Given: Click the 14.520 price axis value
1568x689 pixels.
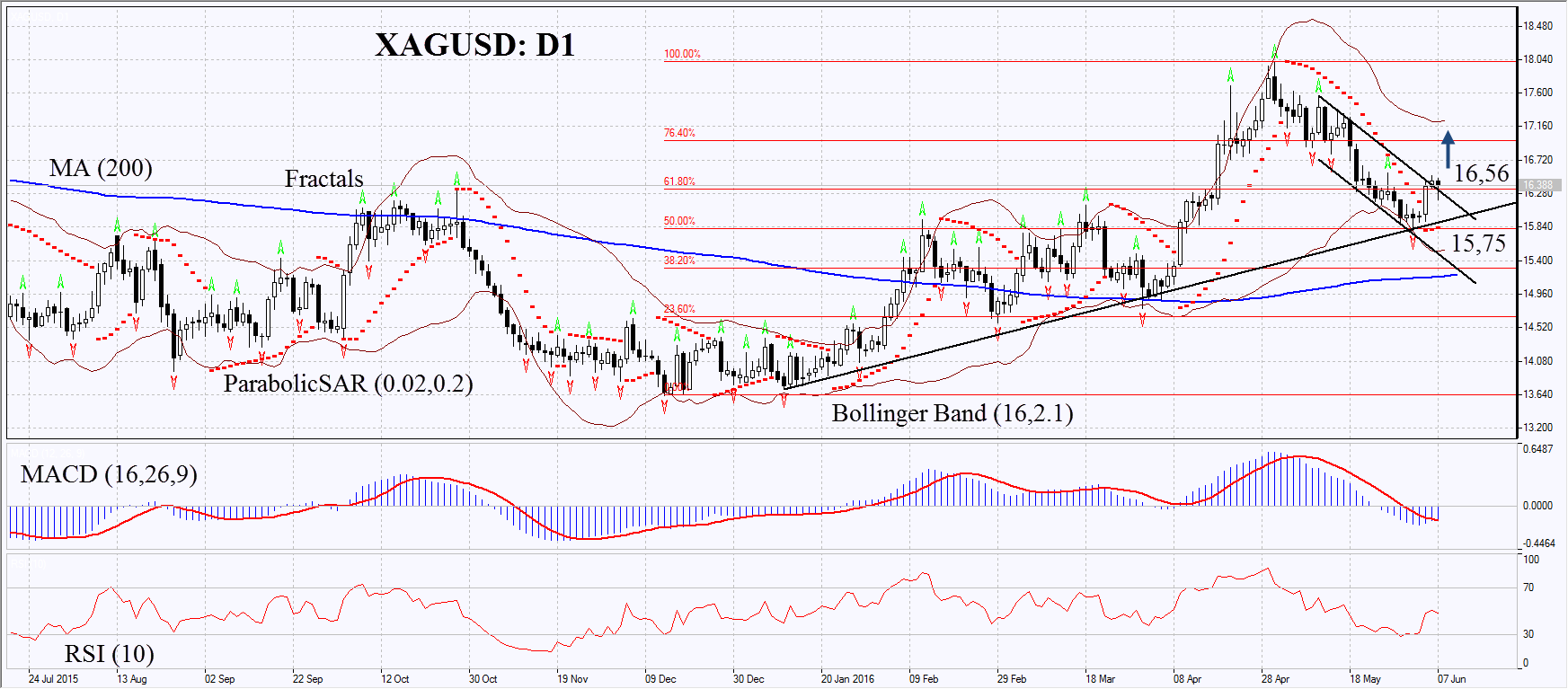Looking at the screenshot, I should pyautogui.click(x=1537, y=327).
